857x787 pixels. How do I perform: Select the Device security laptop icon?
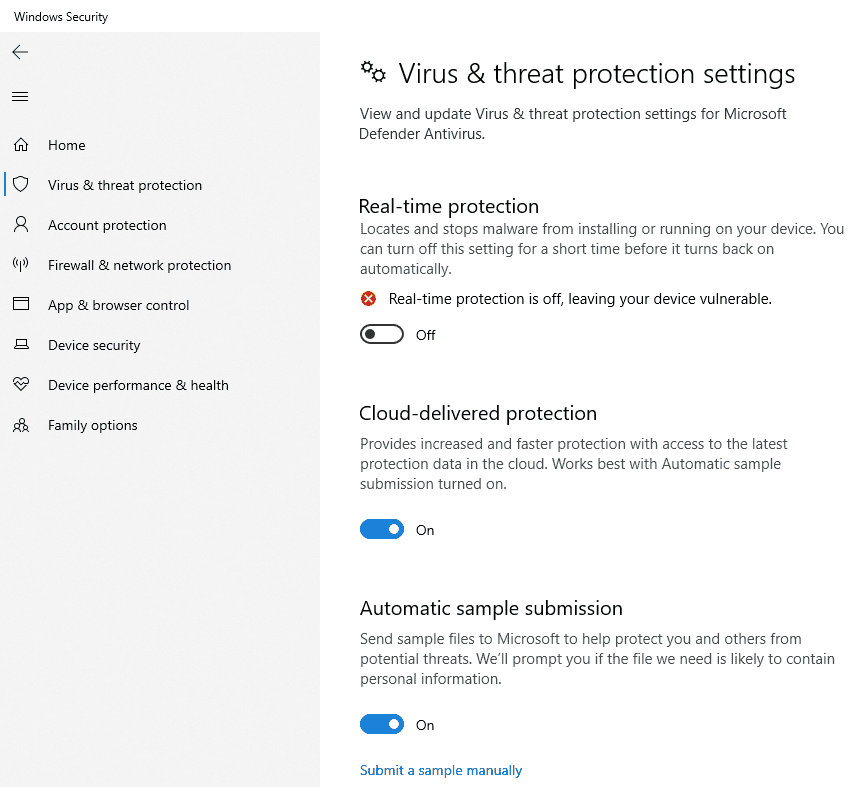click(21, 344)
